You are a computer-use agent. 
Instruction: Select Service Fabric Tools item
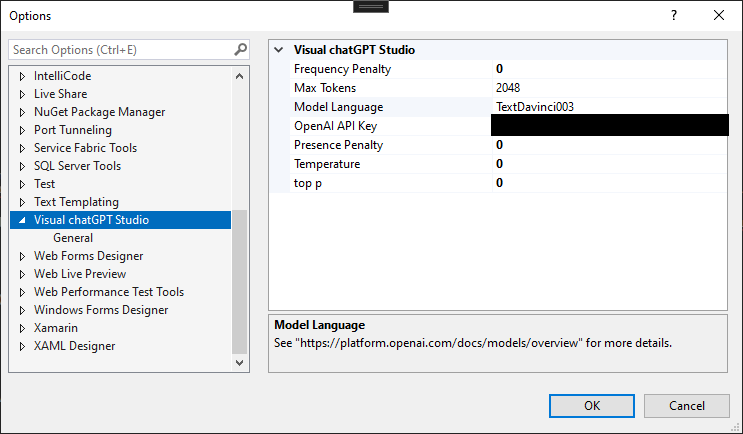pyautogui.click(x=85, y=148)
